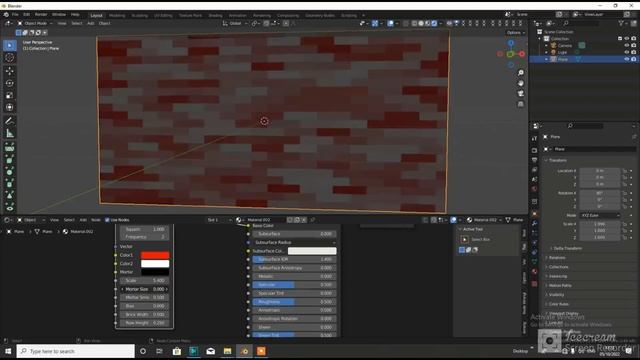Select the Cursor tool

[x=10, y=58]
